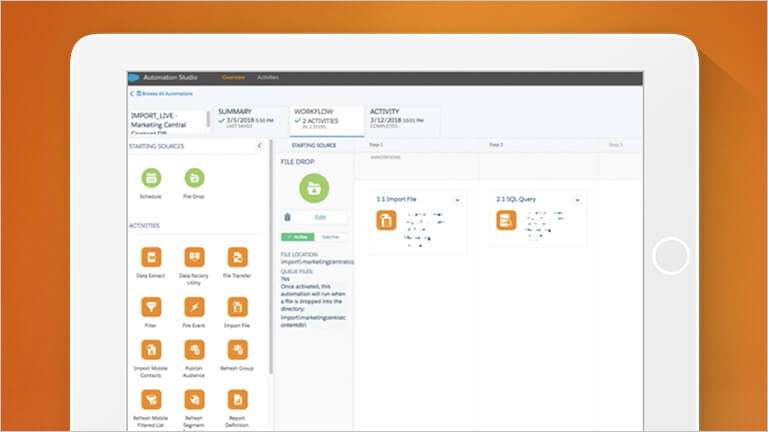The height and width of the screenshot is (432, 768).
Task: Open the Activity tab
Action: pyautogui.click(x=403, y=120)
